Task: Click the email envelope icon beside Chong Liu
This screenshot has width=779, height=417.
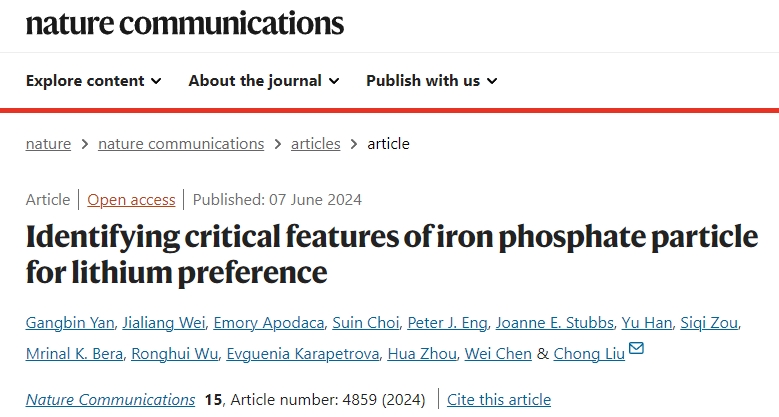Action: (636, 348)
